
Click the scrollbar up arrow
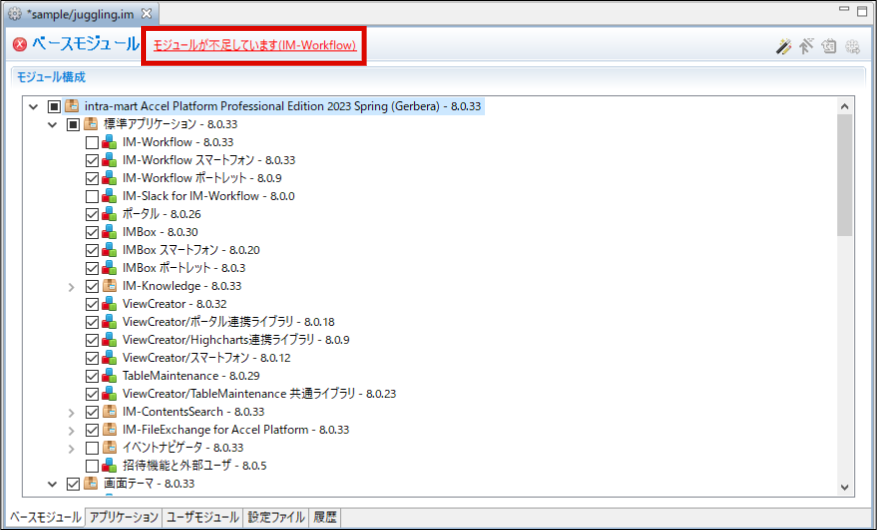pyautogui.click(x=845, y=106)
